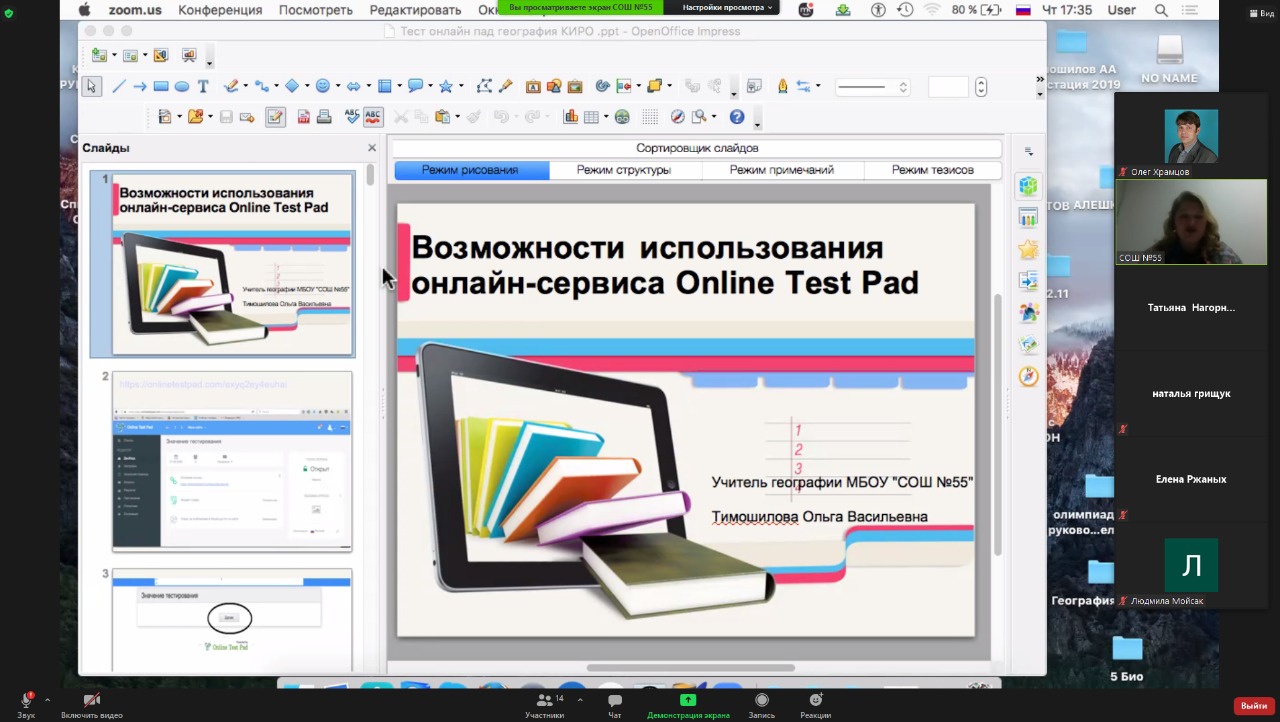Toggle Zoom video (Включить видео)
The image size is (1280, 722).
(x=92, y=705)
